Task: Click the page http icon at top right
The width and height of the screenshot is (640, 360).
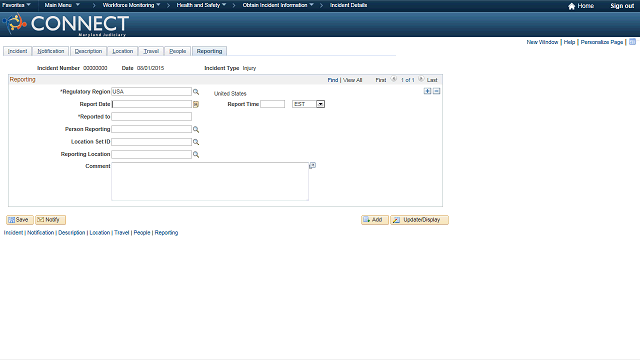Action: coord(632,42)
